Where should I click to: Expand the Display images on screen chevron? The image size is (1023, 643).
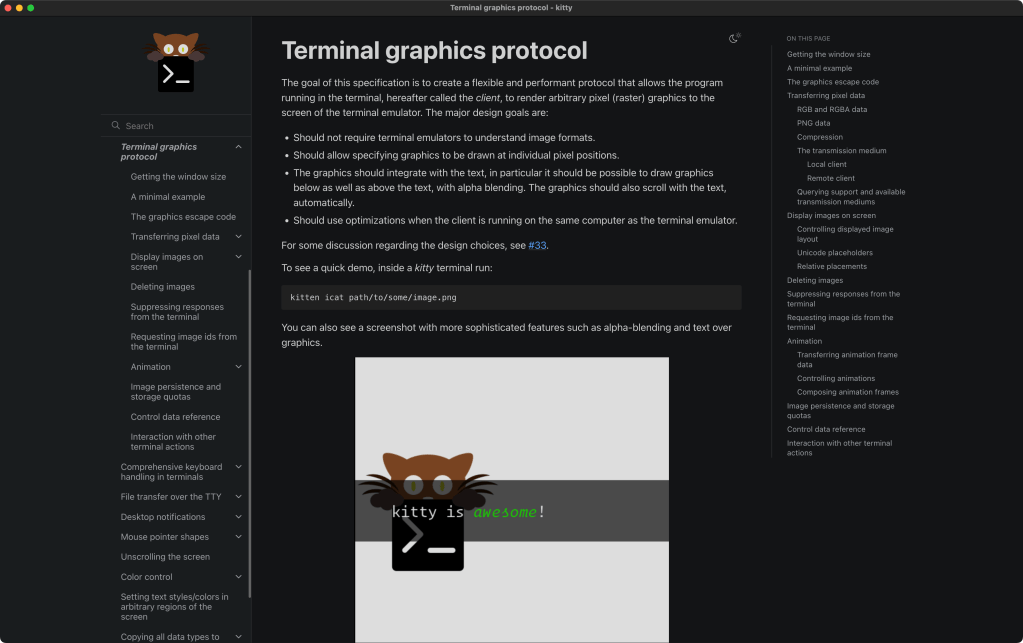pyautogui.click(x=238, y=257)
